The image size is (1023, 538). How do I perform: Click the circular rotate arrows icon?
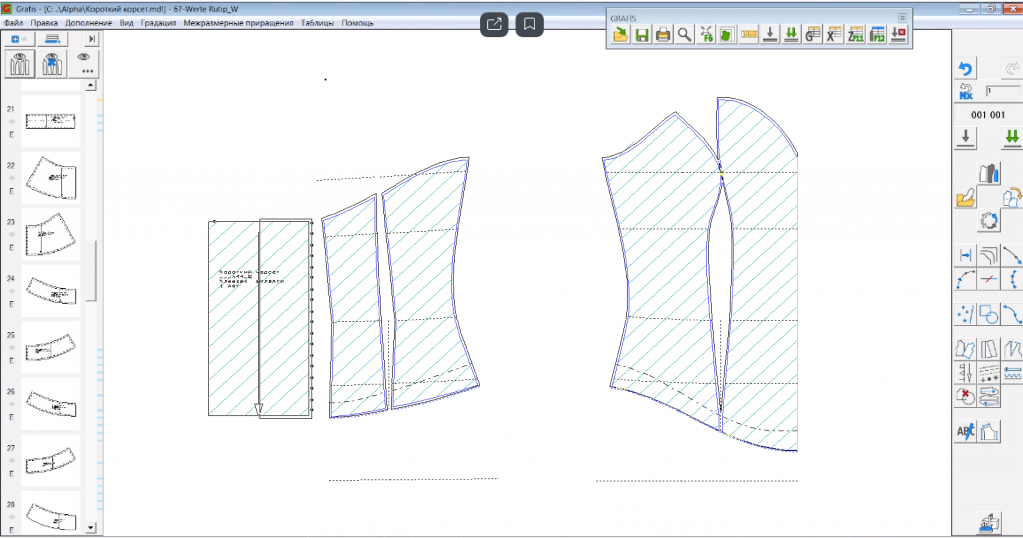(988, 221)
